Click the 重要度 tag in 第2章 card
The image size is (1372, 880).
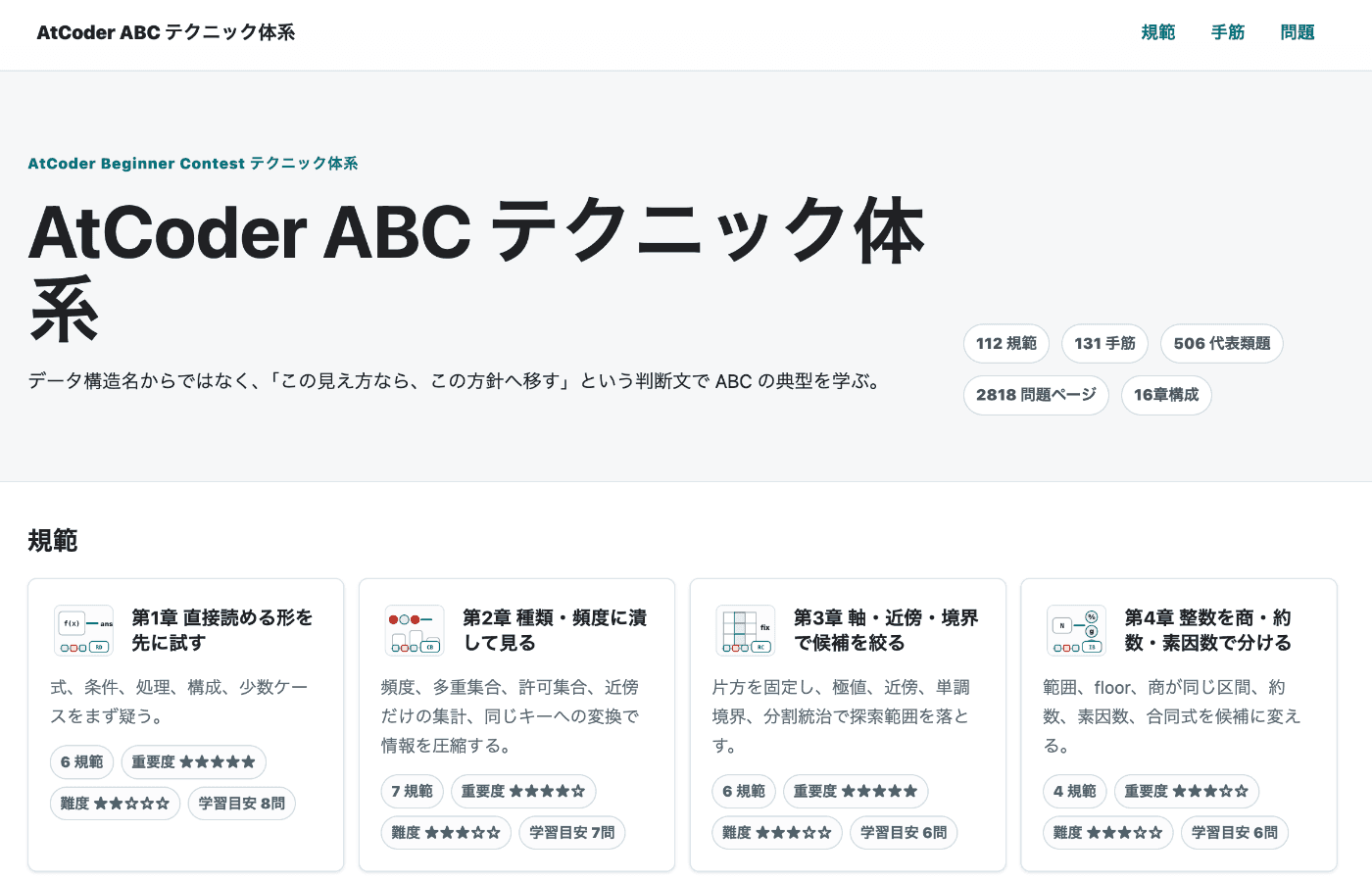(x=523, y=792)
